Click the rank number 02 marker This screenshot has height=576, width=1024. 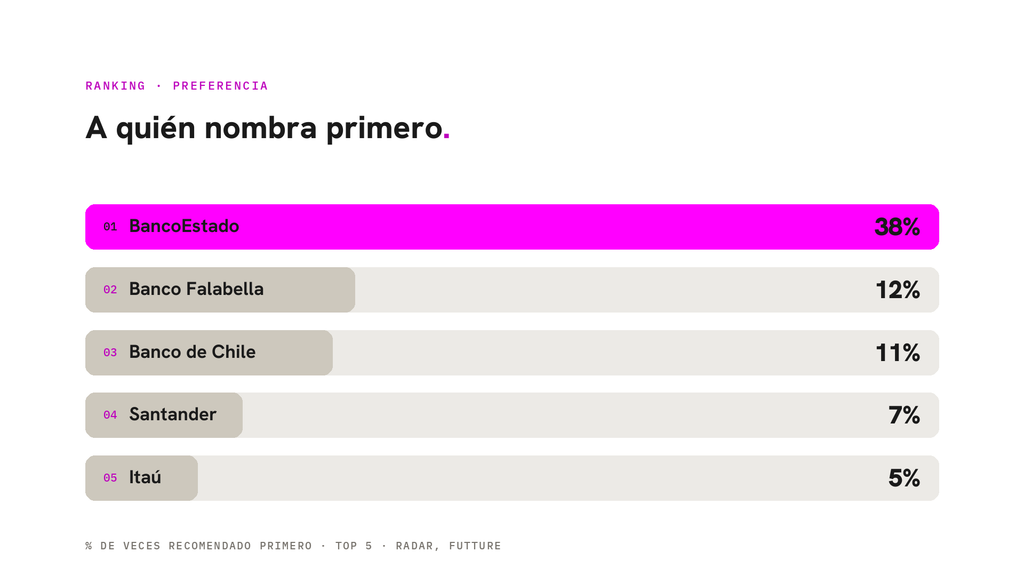coord(110,289)
